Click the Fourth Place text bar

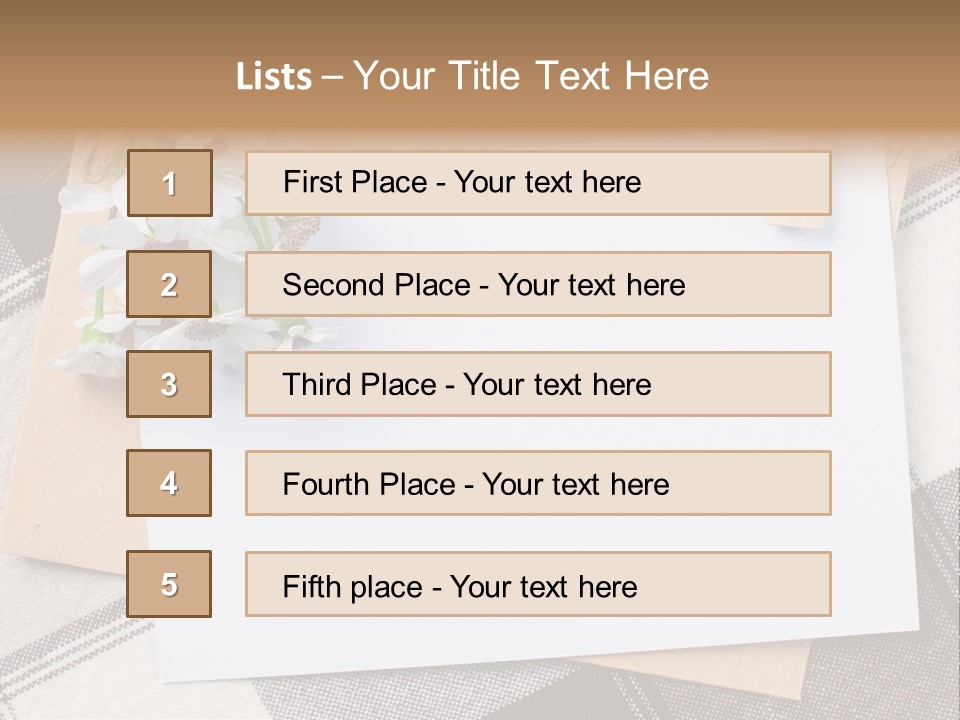click(x=538, y=483)
